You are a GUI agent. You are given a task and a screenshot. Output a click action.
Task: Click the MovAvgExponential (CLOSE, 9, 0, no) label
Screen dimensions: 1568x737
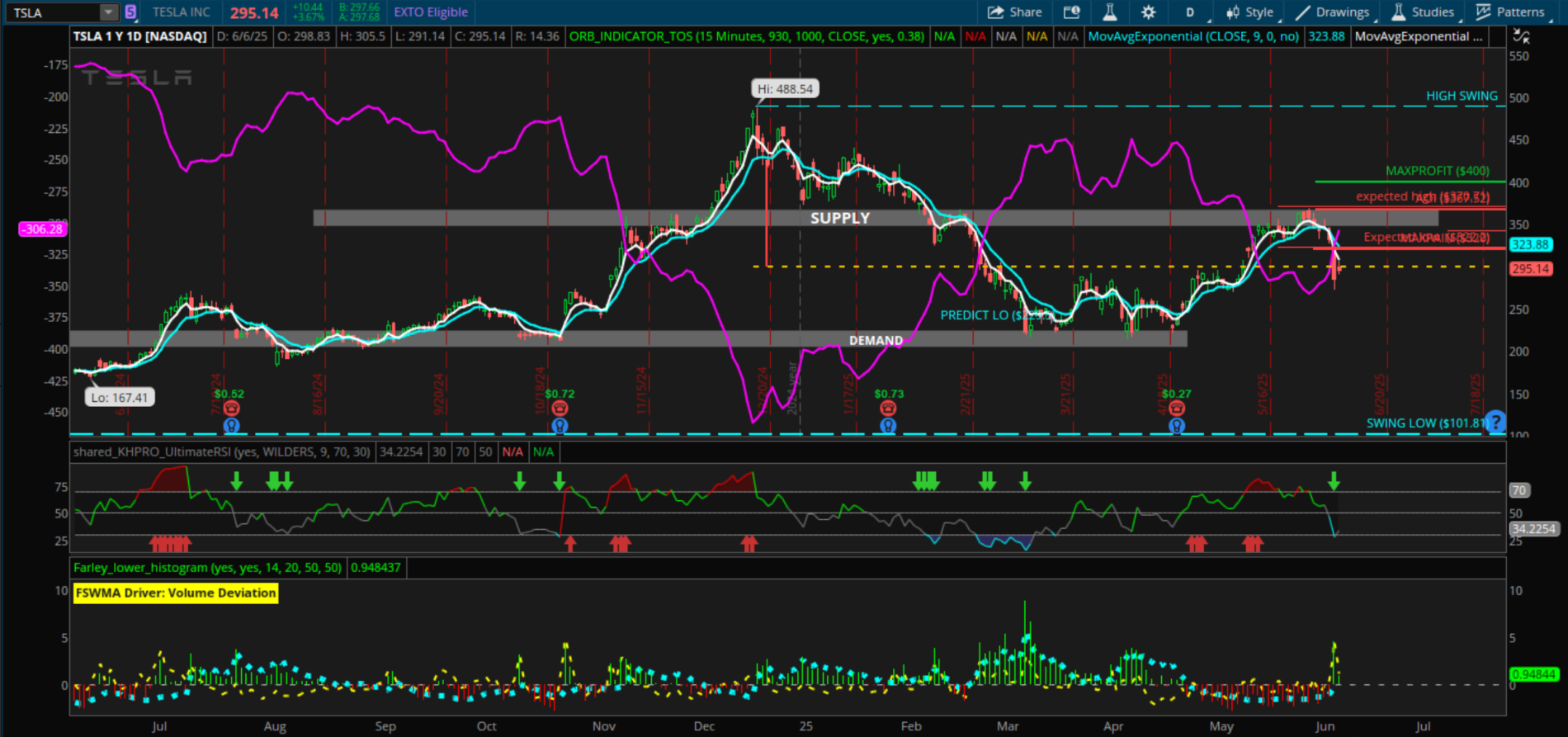point(1193,36)
